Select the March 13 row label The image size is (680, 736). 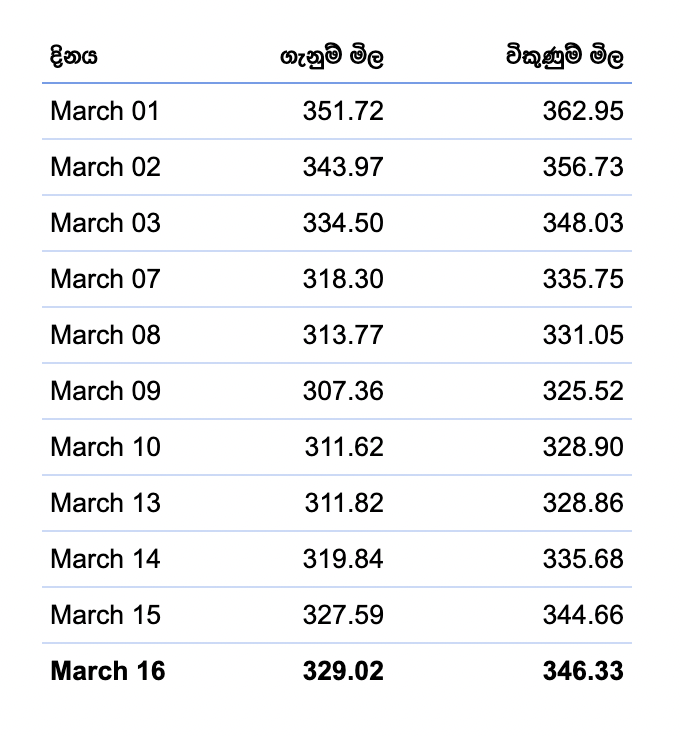(x=105, y=503)
